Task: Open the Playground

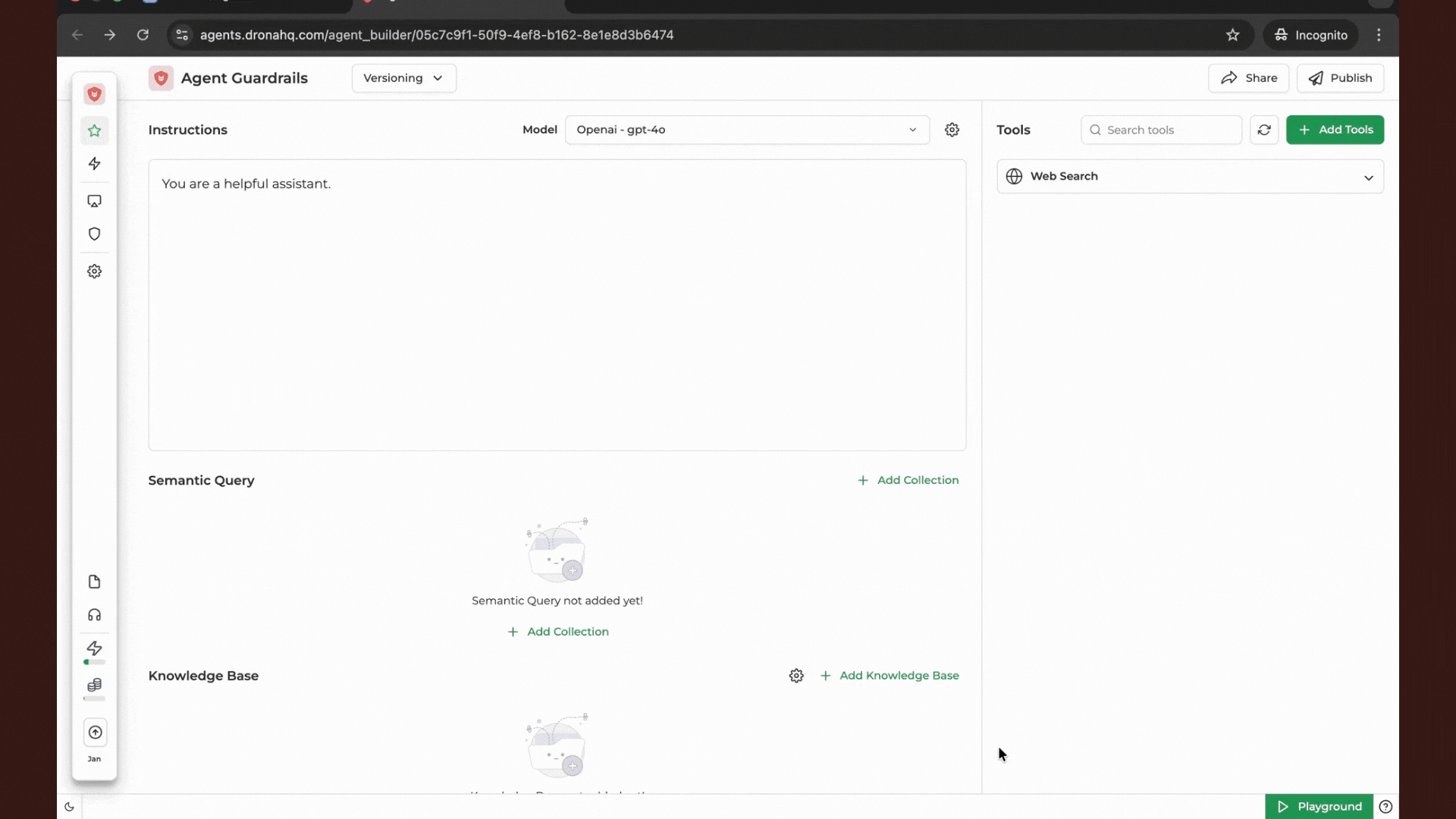Action: coord(1319,806)
